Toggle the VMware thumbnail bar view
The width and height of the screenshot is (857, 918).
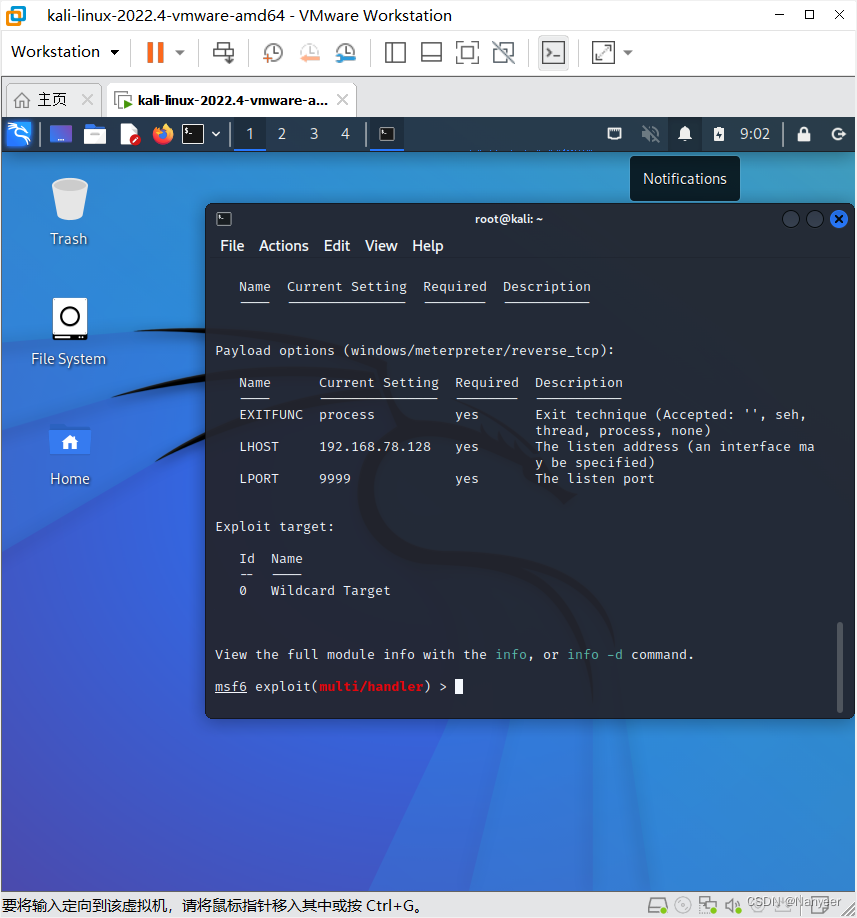pyautogui.click(x=431, y=52)
